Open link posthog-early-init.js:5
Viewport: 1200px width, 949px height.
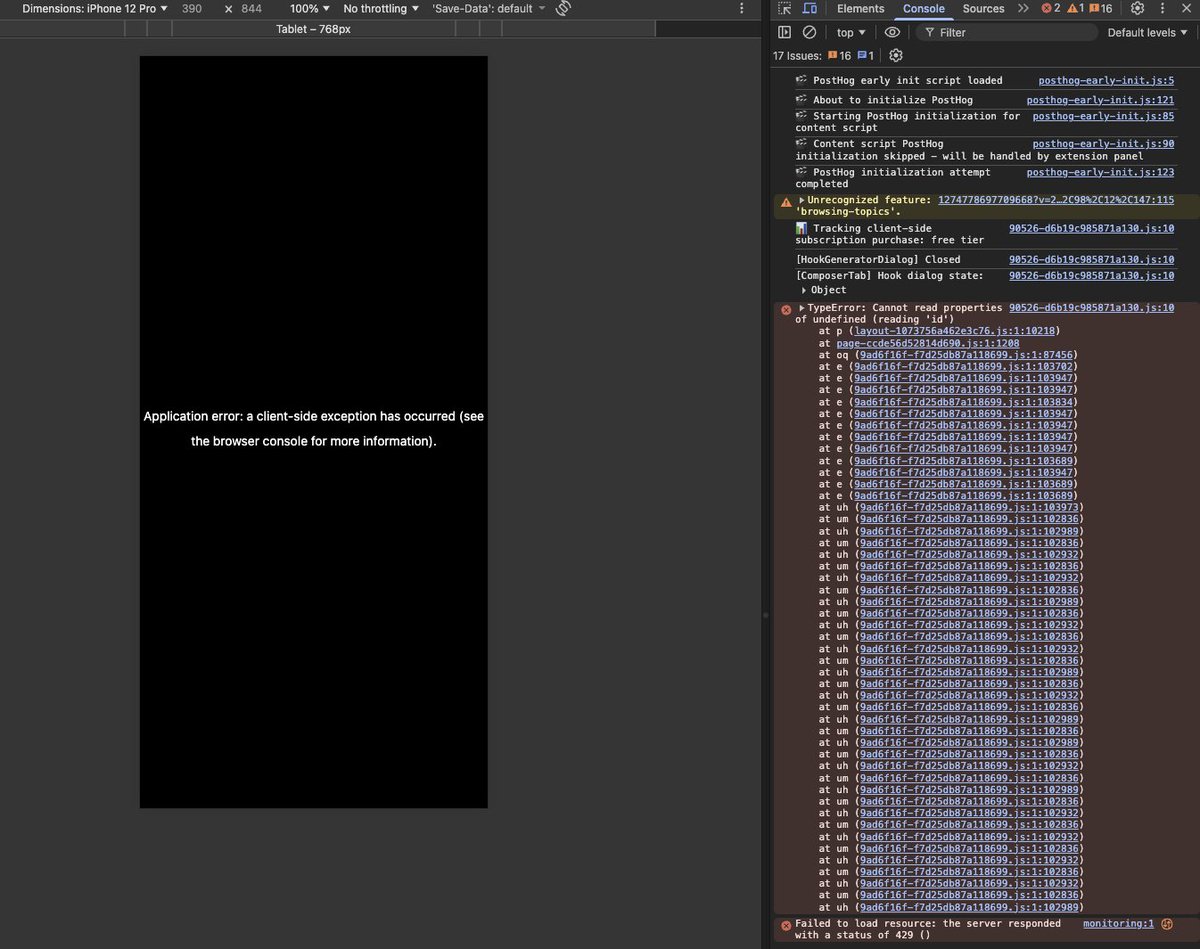coord(1106,80)
